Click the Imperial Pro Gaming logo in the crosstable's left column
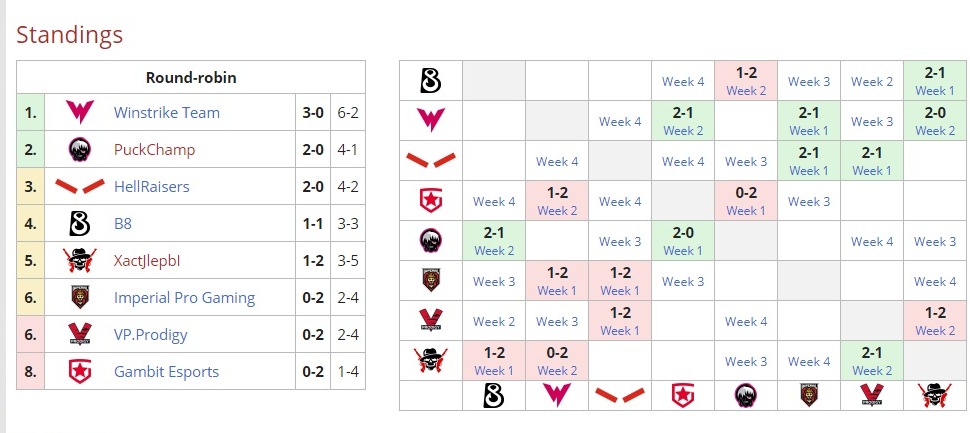The width and height of the screenshot is (970, 433). pyautogui.click(x=430, y=280)
